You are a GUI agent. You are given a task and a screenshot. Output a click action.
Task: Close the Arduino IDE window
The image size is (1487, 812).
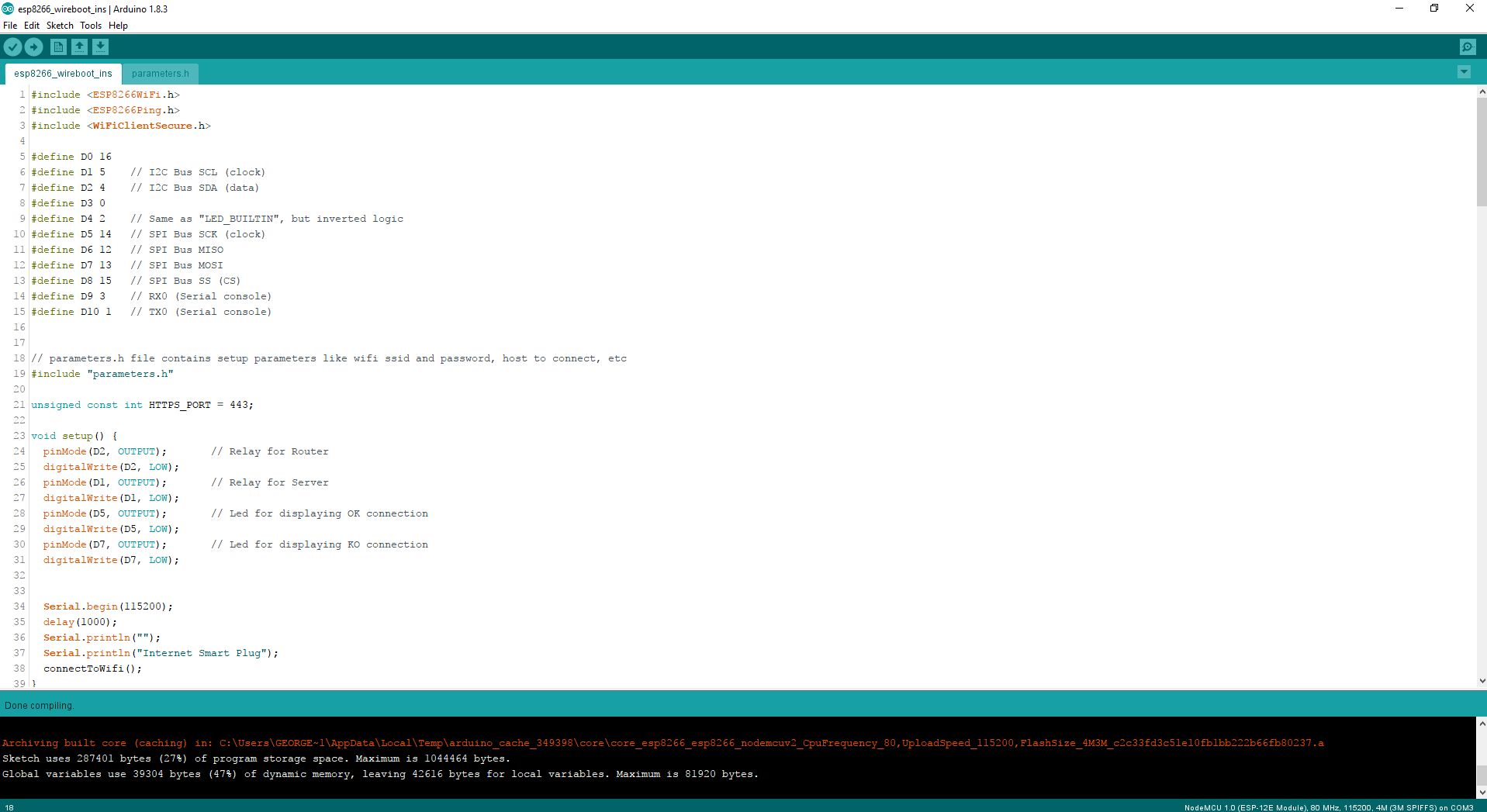[x=1469, y=9]
